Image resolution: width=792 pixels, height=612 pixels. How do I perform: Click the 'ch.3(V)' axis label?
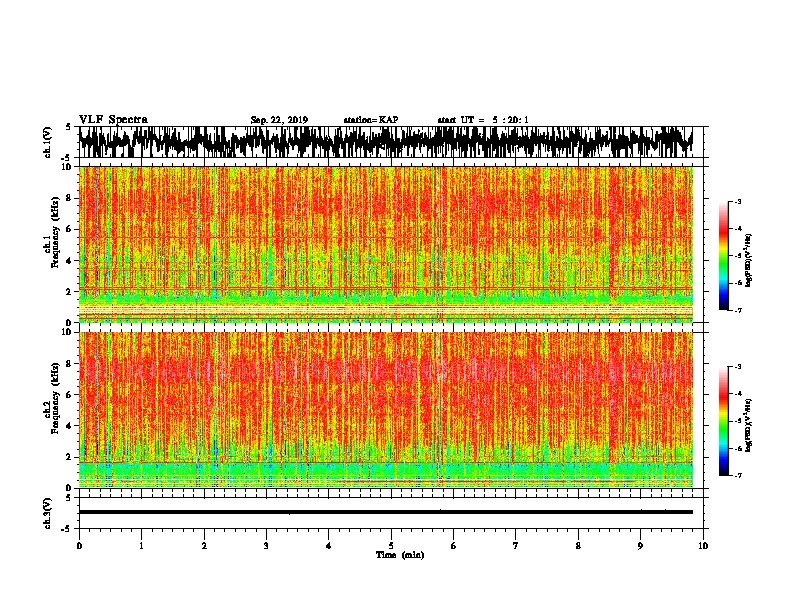pyautogui.click(x=47, y=513)
